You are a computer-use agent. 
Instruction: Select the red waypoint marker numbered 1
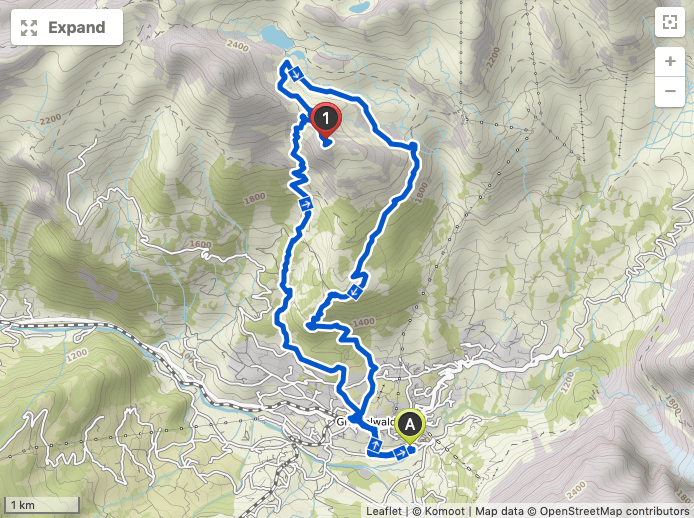click(326, 120)
